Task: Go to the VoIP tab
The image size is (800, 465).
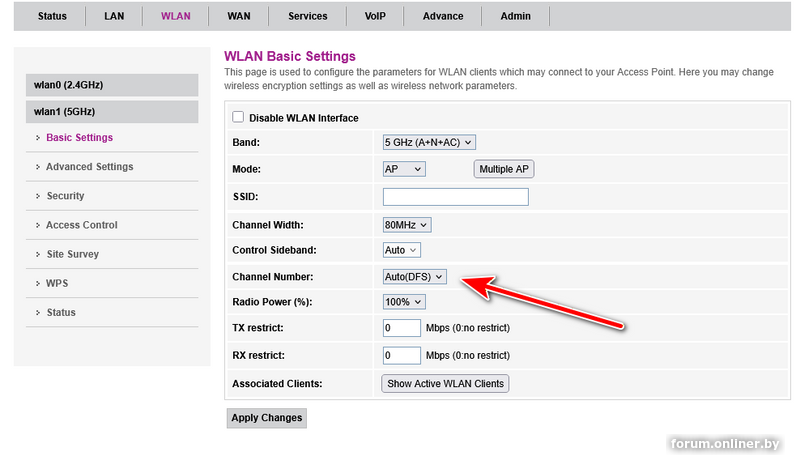Action: tap(374, 16)
